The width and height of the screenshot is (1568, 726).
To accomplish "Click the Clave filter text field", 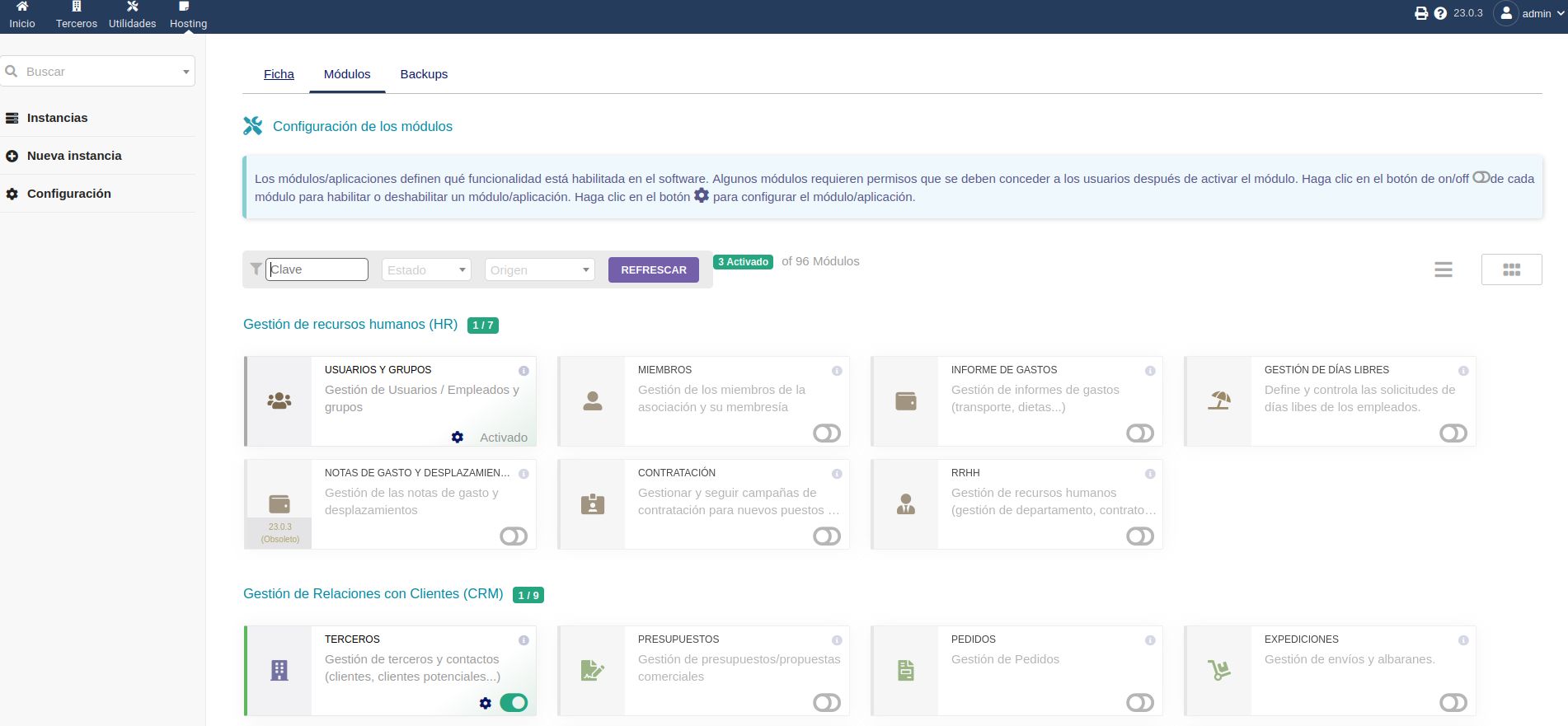I will [317, 269].
